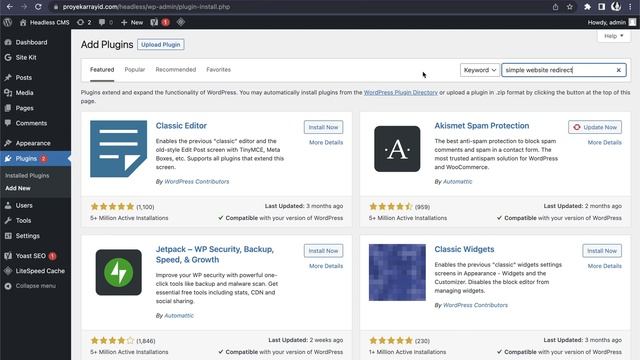Screen dimensions: 640x360
Task: Click the Site Kit G icon
Action: click(8, 58)
